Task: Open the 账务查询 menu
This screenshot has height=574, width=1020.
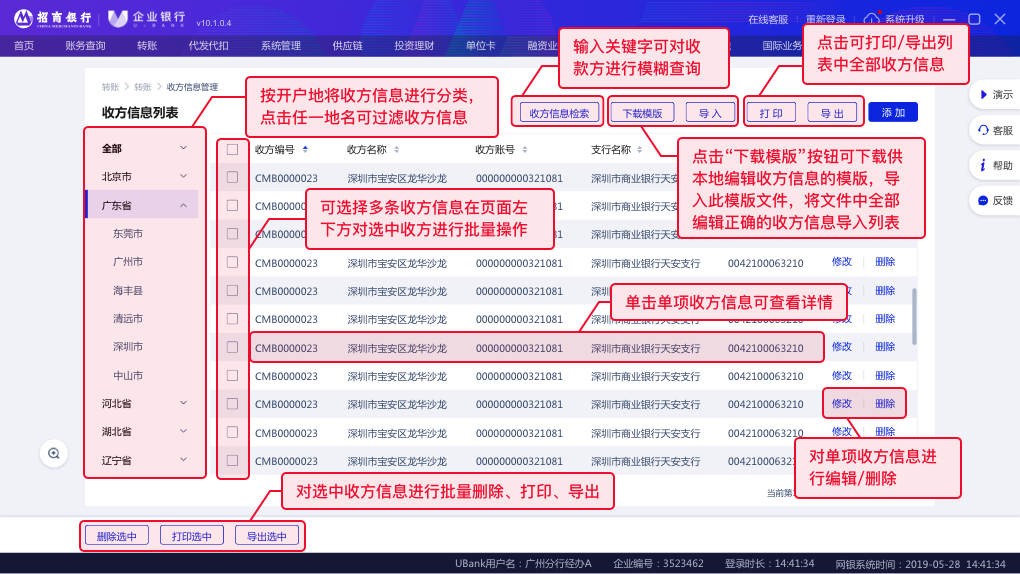Action: pyautogui.click(x=85, y=45)
